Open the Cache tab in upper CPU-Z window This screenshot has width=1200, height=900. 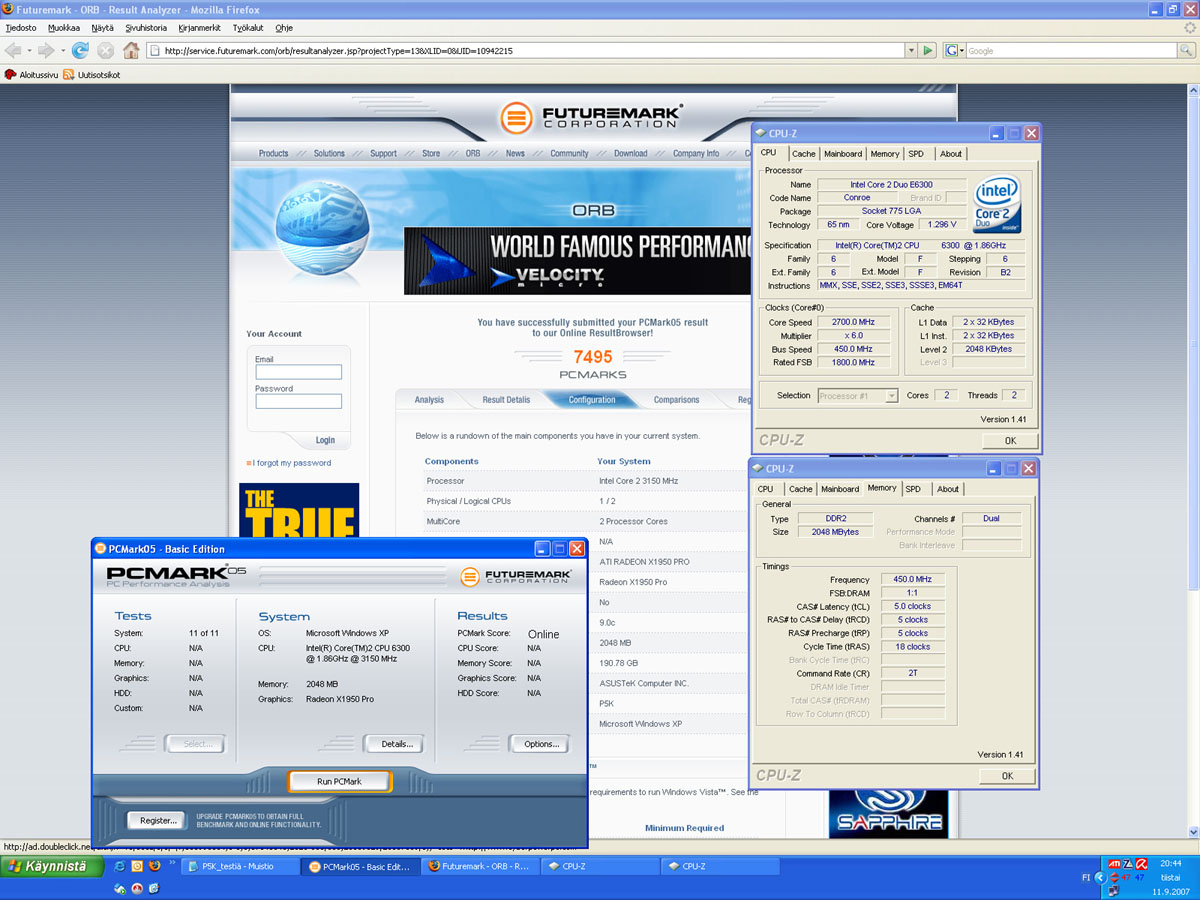[x=804, y=154]
